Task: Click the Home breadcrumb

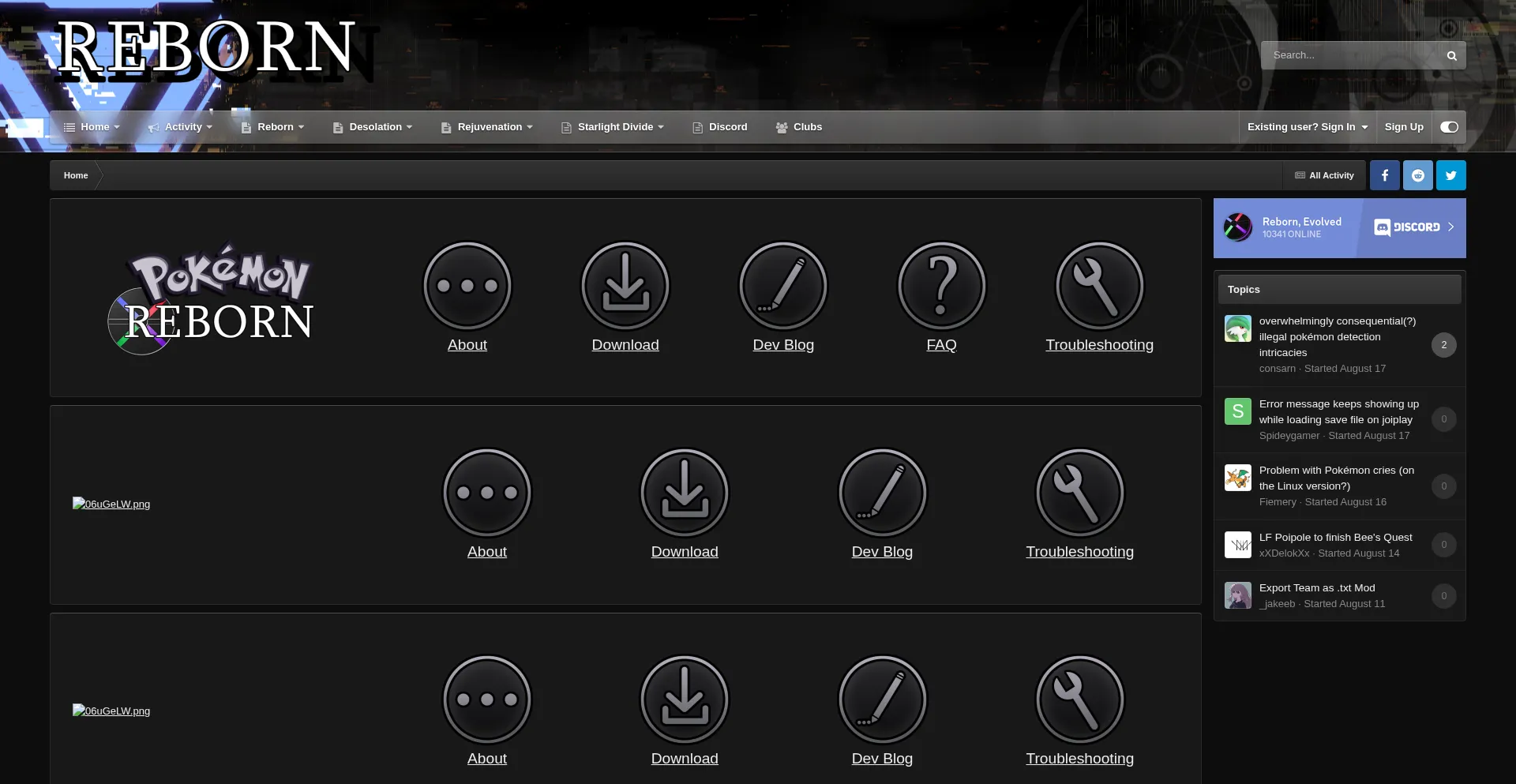Action: coord(76,175)
